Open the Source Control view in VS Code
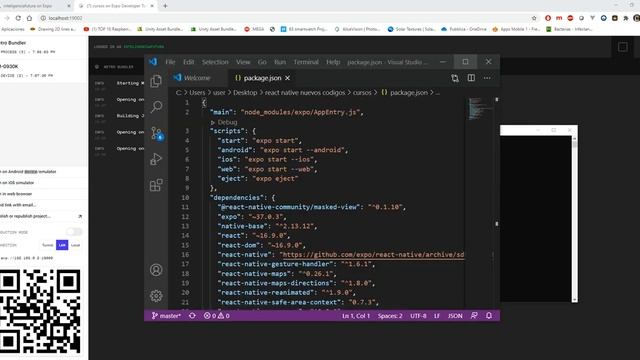 [x=157, y=133]
